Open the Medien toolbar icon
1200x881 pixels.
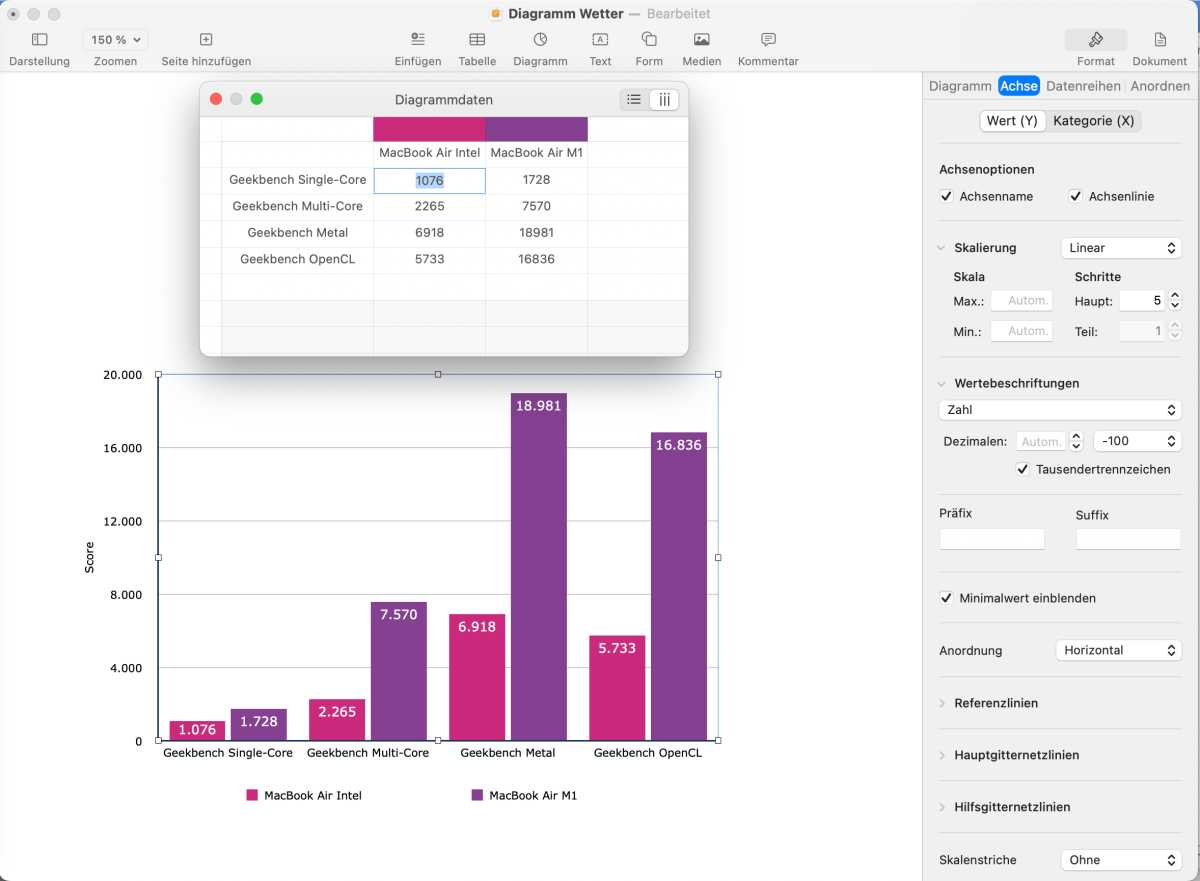tap(702, 40)
